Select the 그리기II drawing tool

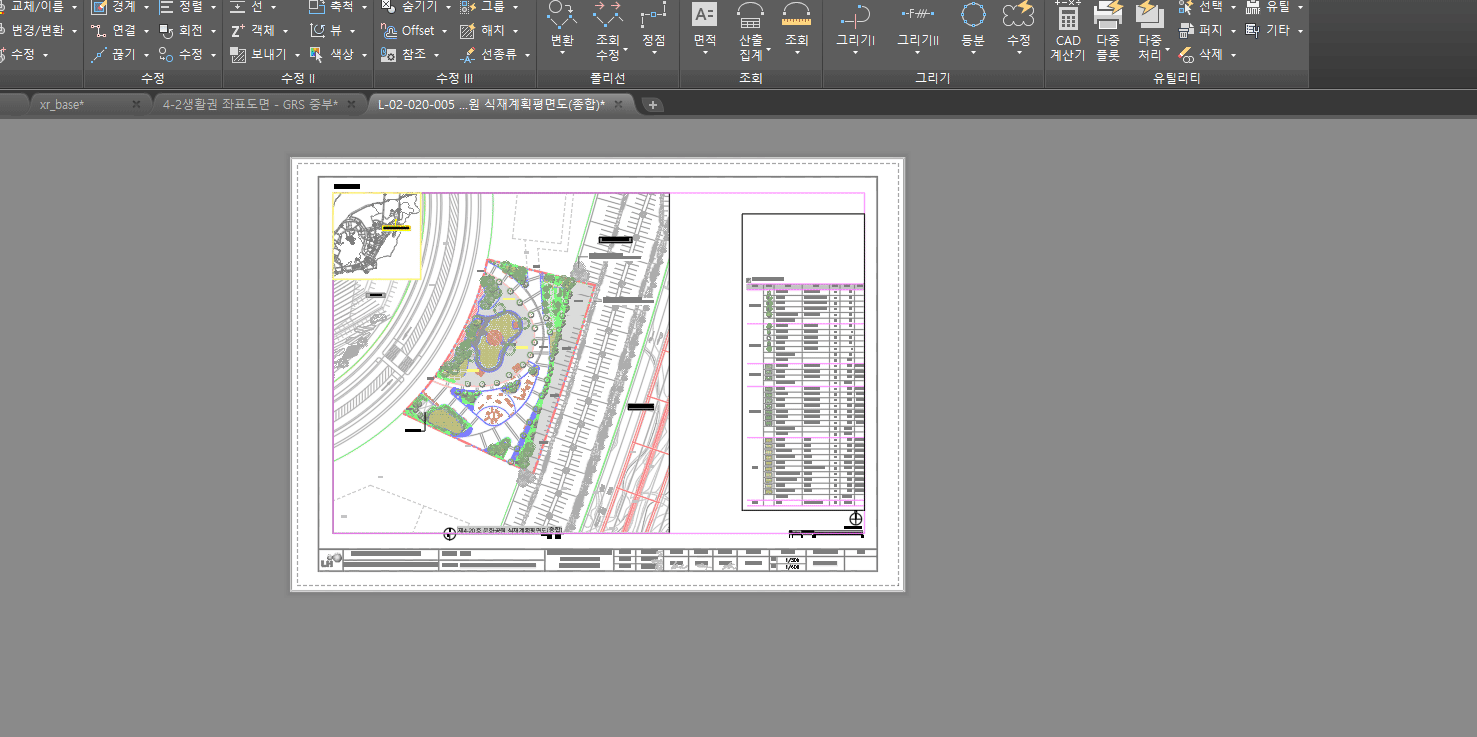pyautogui.click(x=917, y=29)
